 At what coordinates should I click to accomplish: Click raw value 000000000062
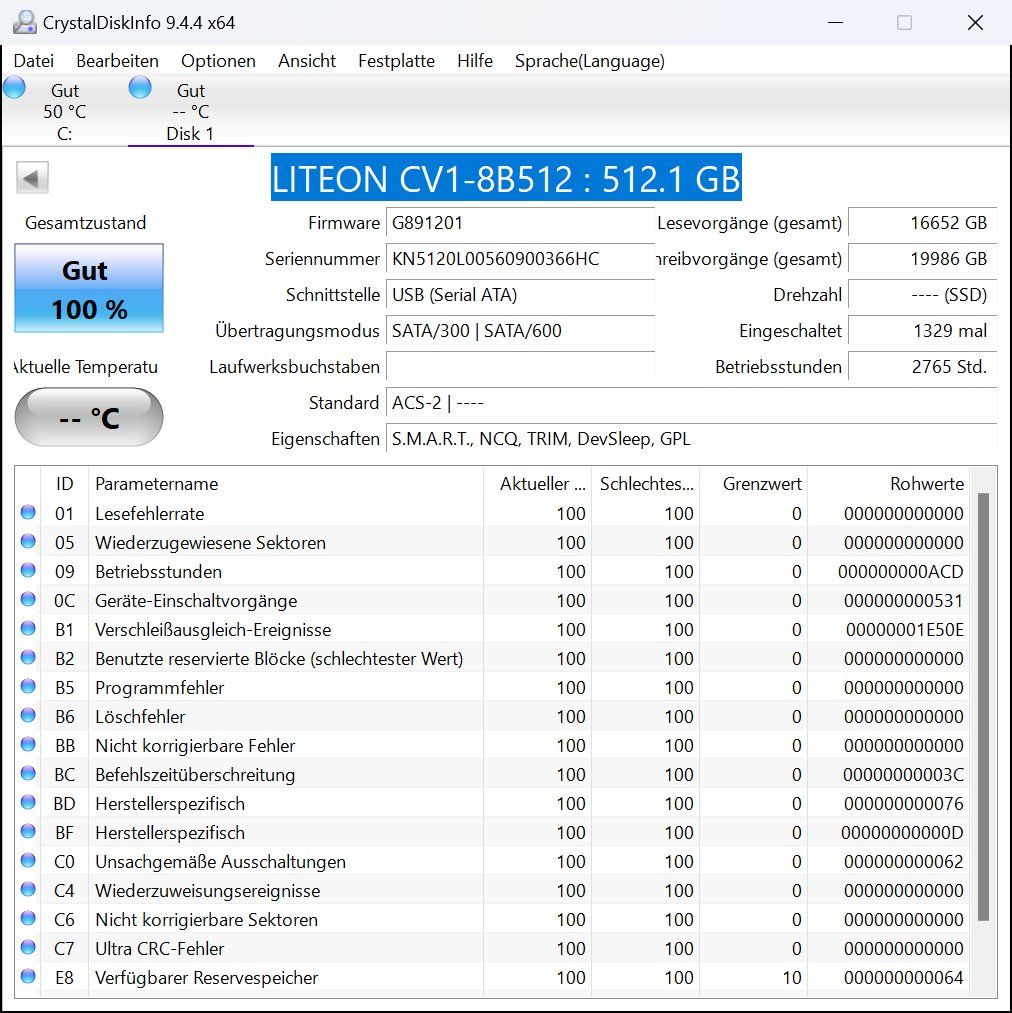coord(903,862)
